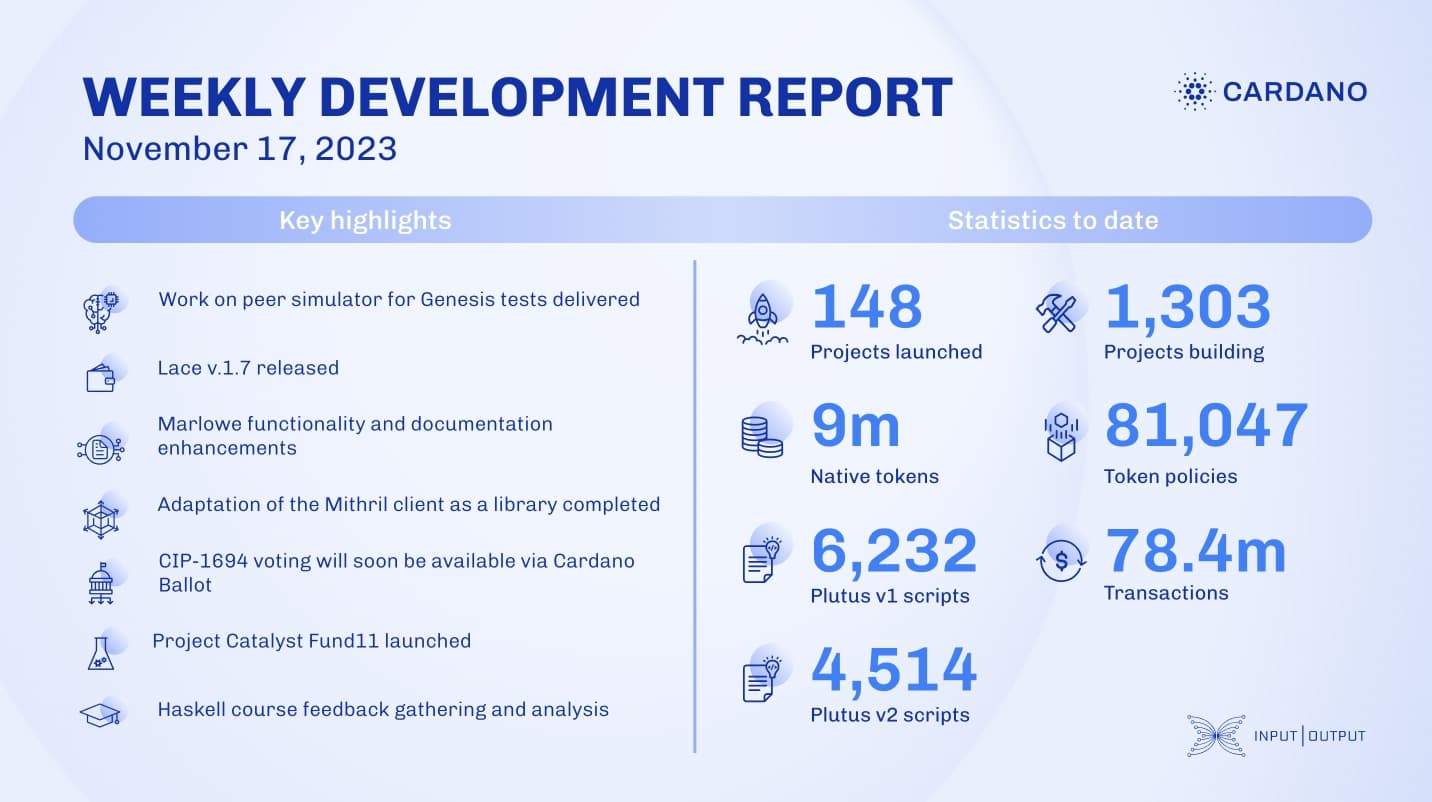Click the Weekly Development Report title
This screenshot has height=802, width=1432.
point(517,97)
